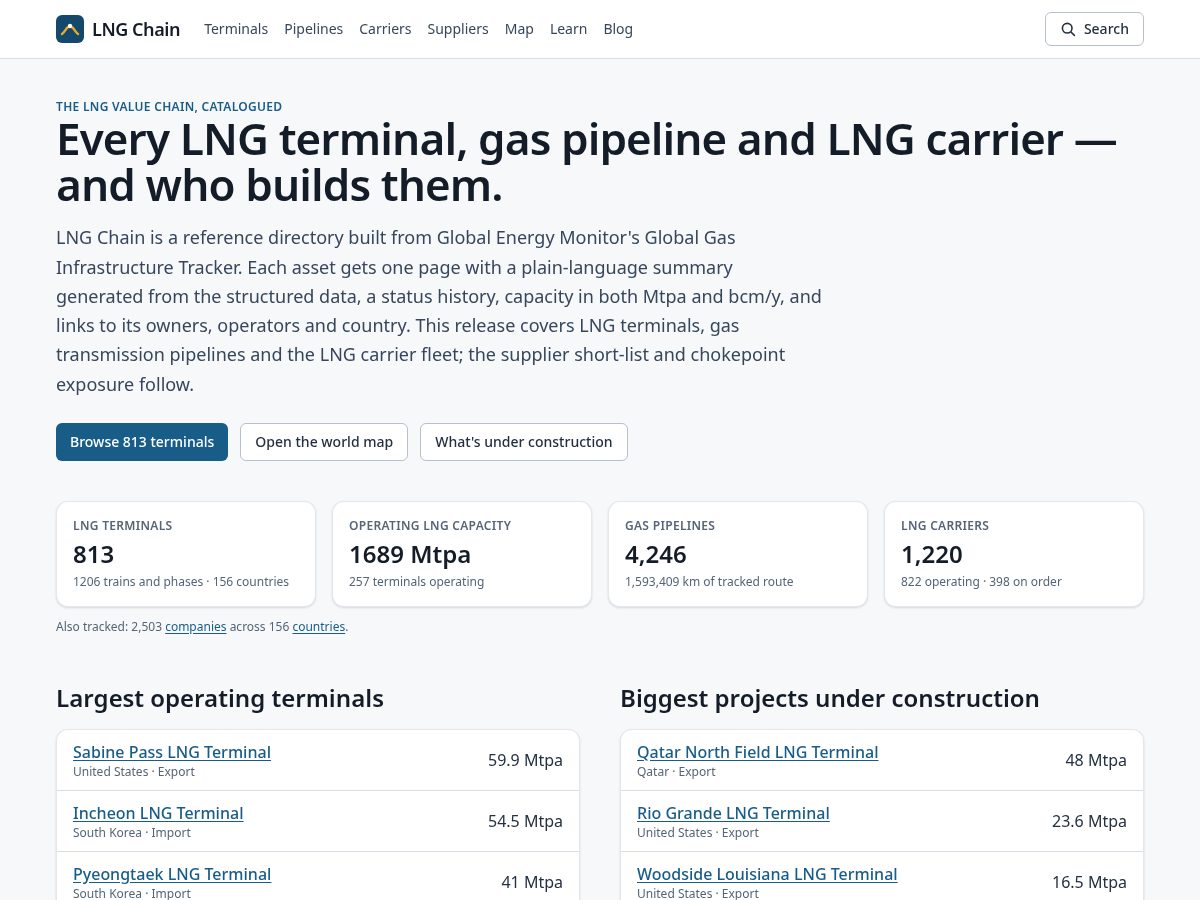This screenshot has width=1200, height=900.
Task: Follow the companies link
Action: pos(196,627)
